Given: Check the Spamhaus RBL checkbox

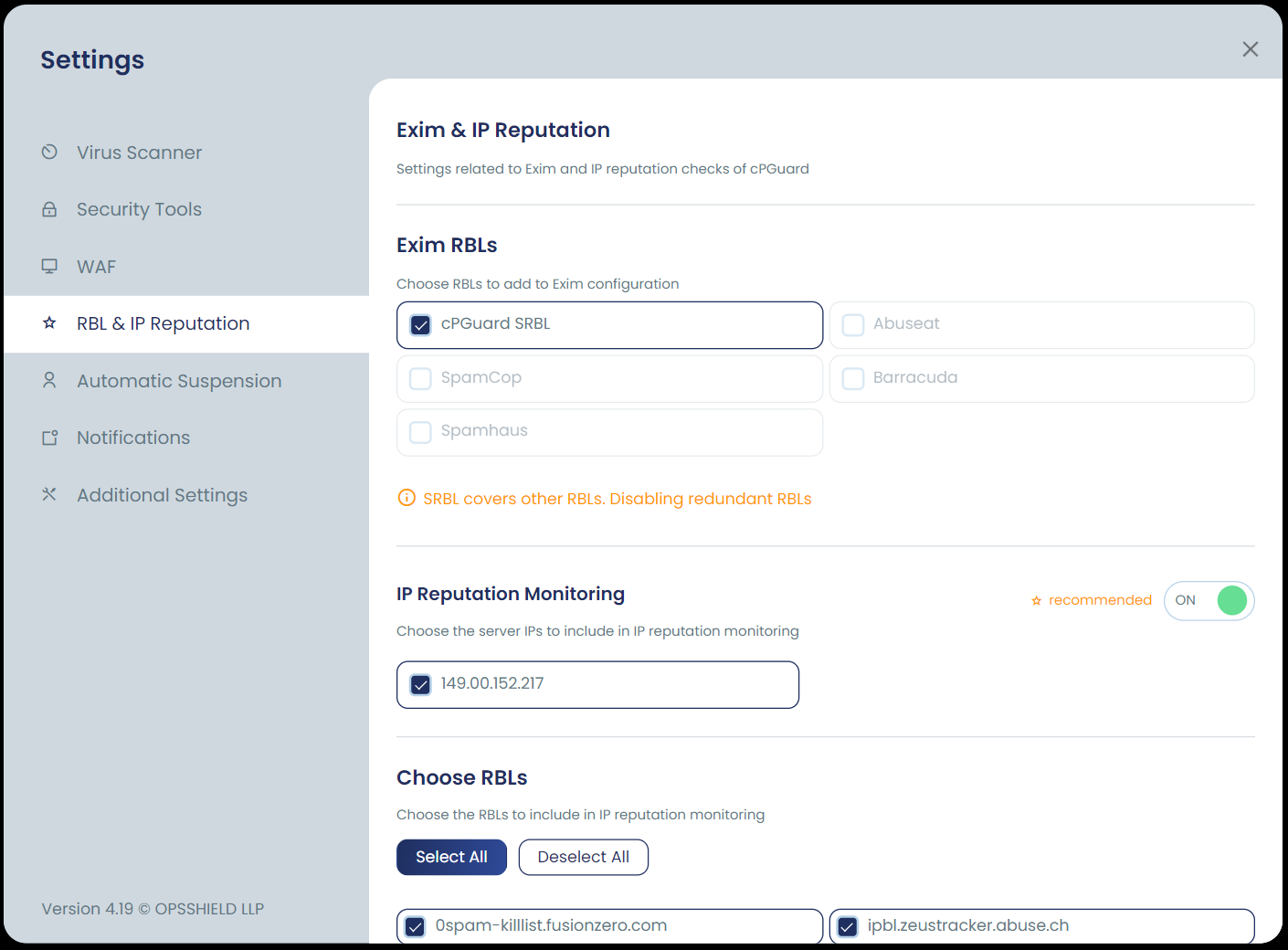Looking at the screenshot, I should click(x=420, y=431).
